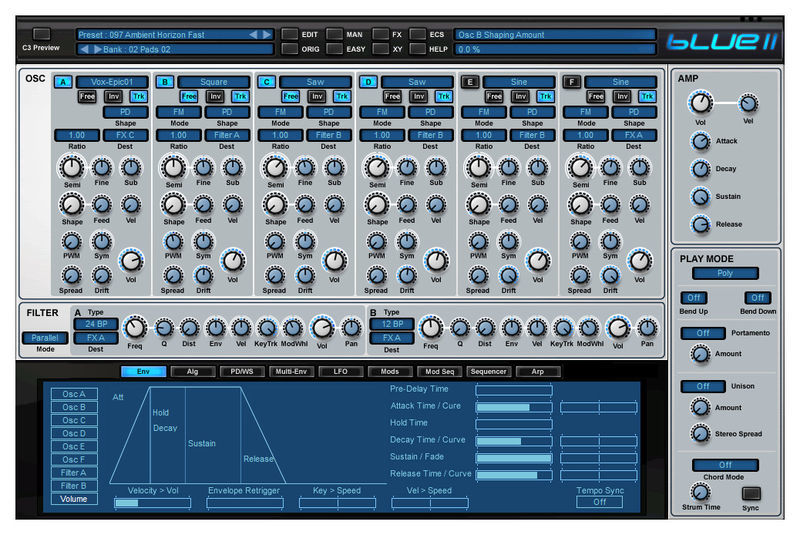Screen dimensions: 800x535
Task: Select previous preset with left arrow
Action: tap(253, 35)
